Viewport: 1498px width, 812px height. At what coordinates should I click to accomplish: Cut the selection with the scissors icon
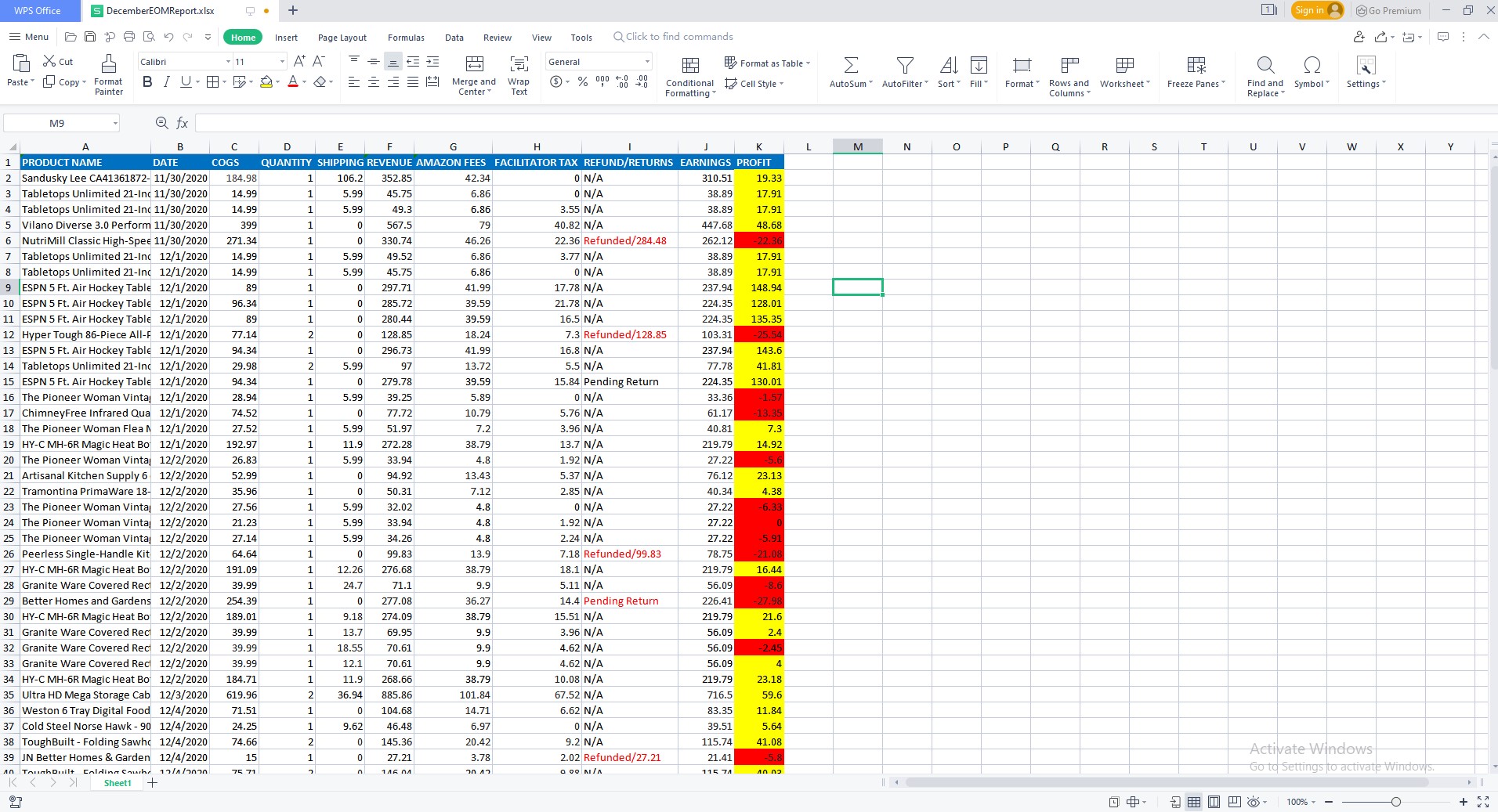(x=49, y=61)
